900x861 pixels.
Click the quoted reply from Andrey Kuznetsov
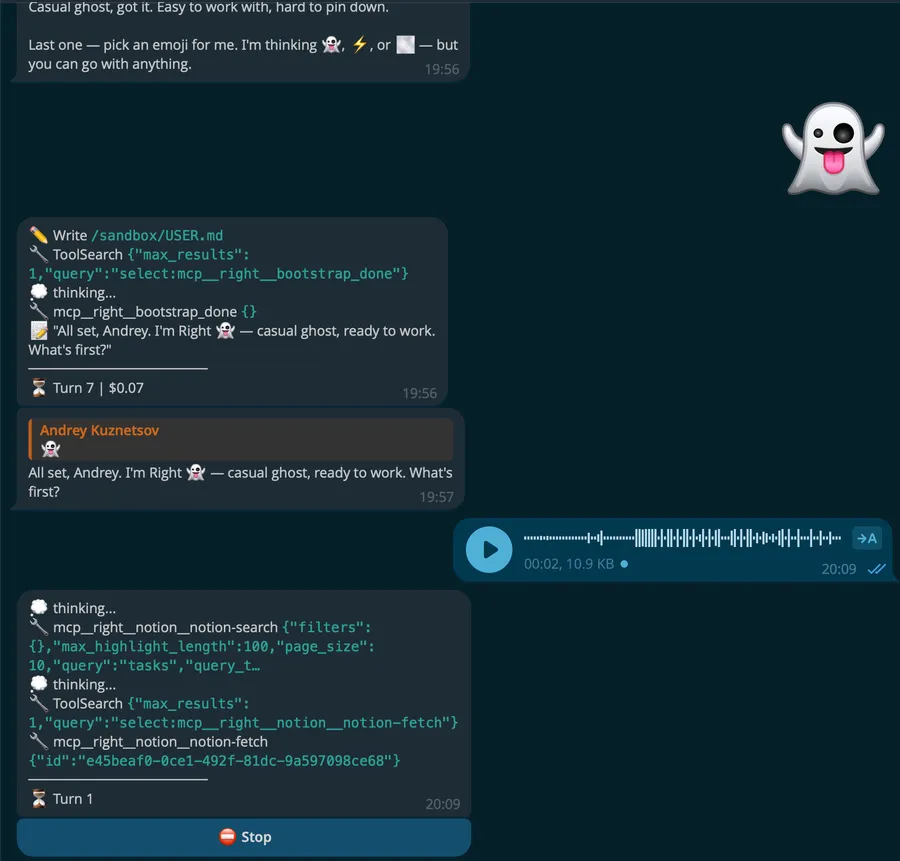coord(241,439)
